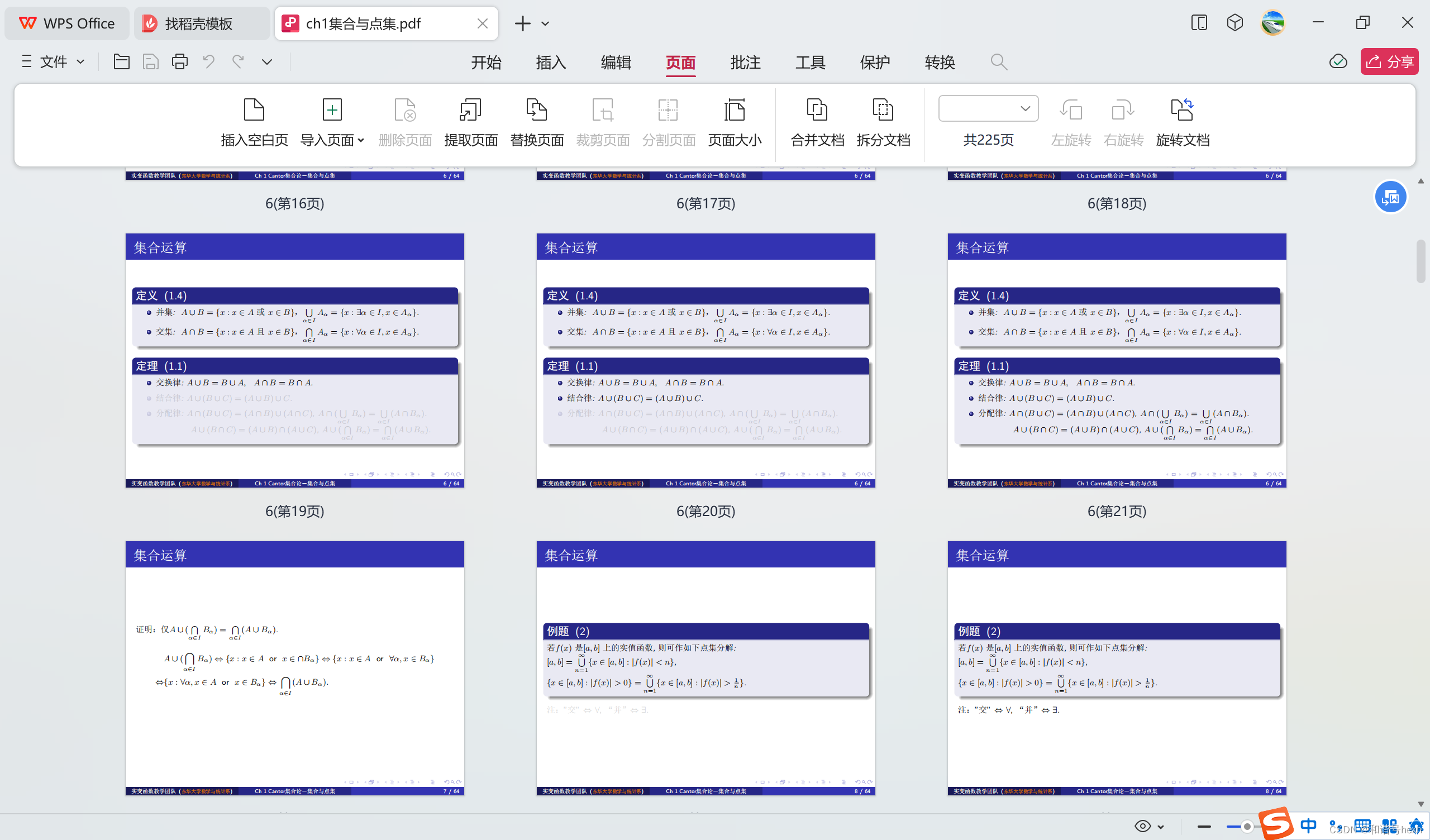Click the red Share (分享) button
The height and width of the screenshot is (840, 1430).
[x=1389, y=61]
